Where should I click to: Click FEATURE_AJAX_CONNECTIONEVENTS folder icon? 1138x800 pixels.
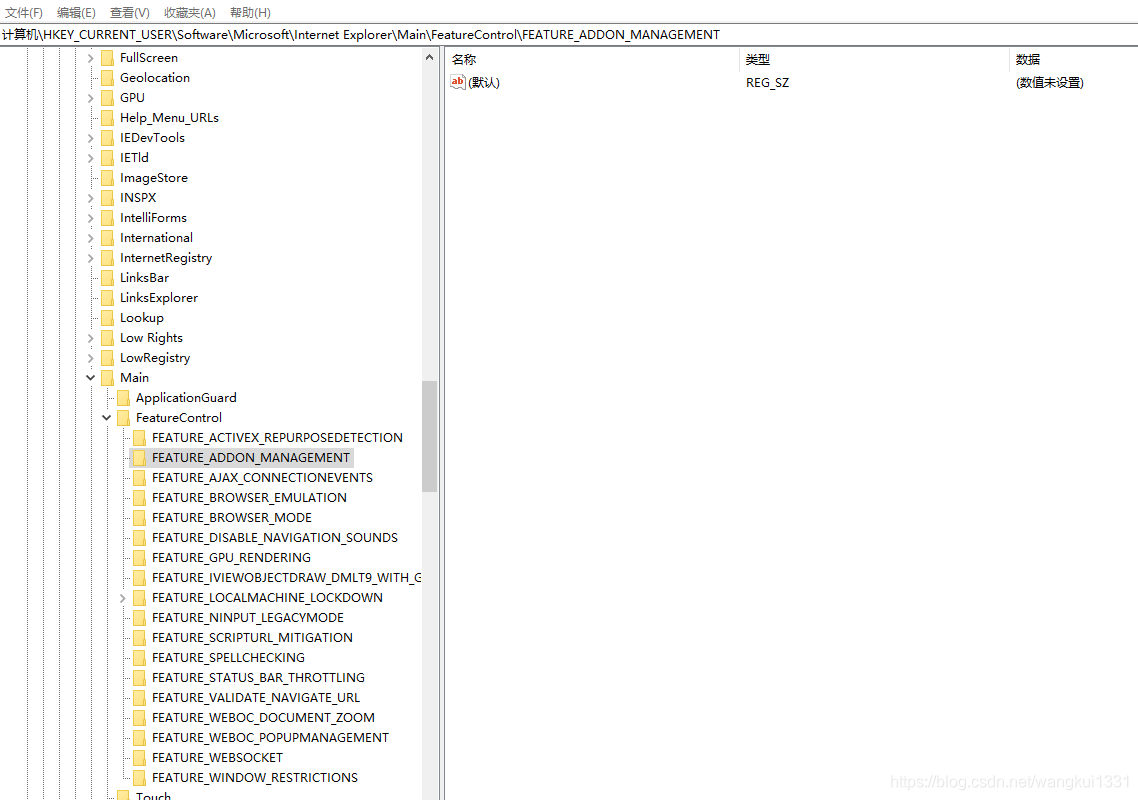coord(139,478)
